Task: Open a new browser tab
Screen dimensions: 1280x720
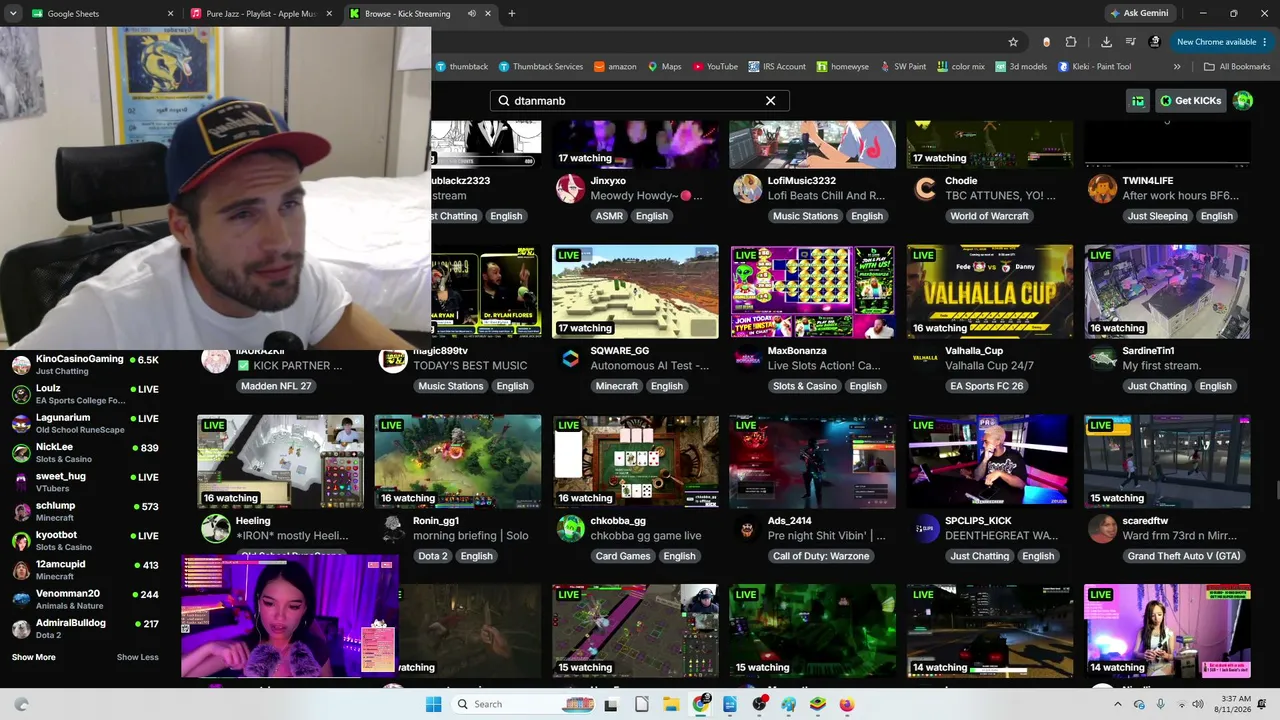Action: (x=511, y=14)
